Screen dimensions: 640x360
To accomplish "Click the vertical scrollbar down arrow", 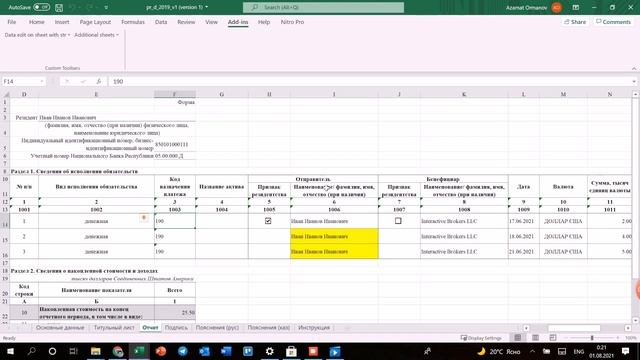I will 635,320.
